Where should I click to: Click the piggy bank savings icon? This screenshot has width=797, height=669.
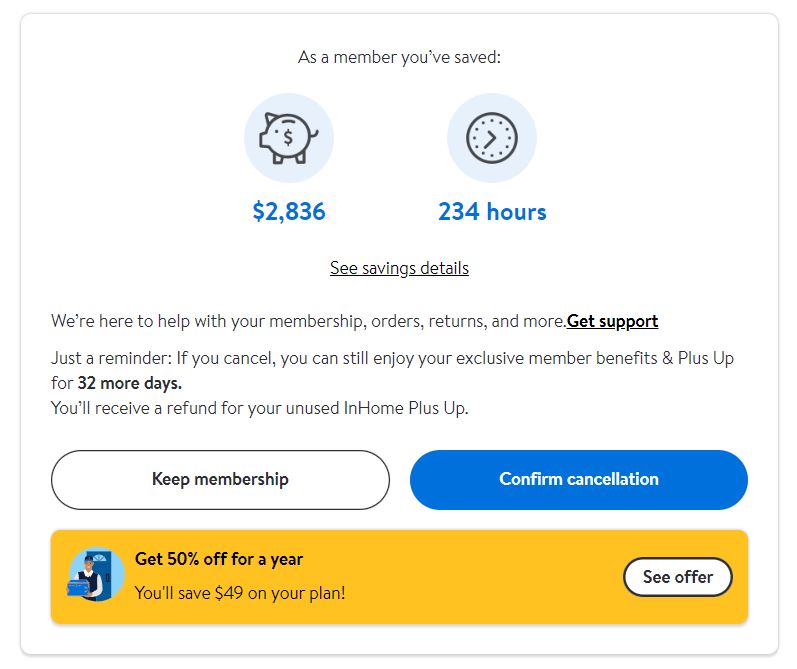tap(288, 138)
